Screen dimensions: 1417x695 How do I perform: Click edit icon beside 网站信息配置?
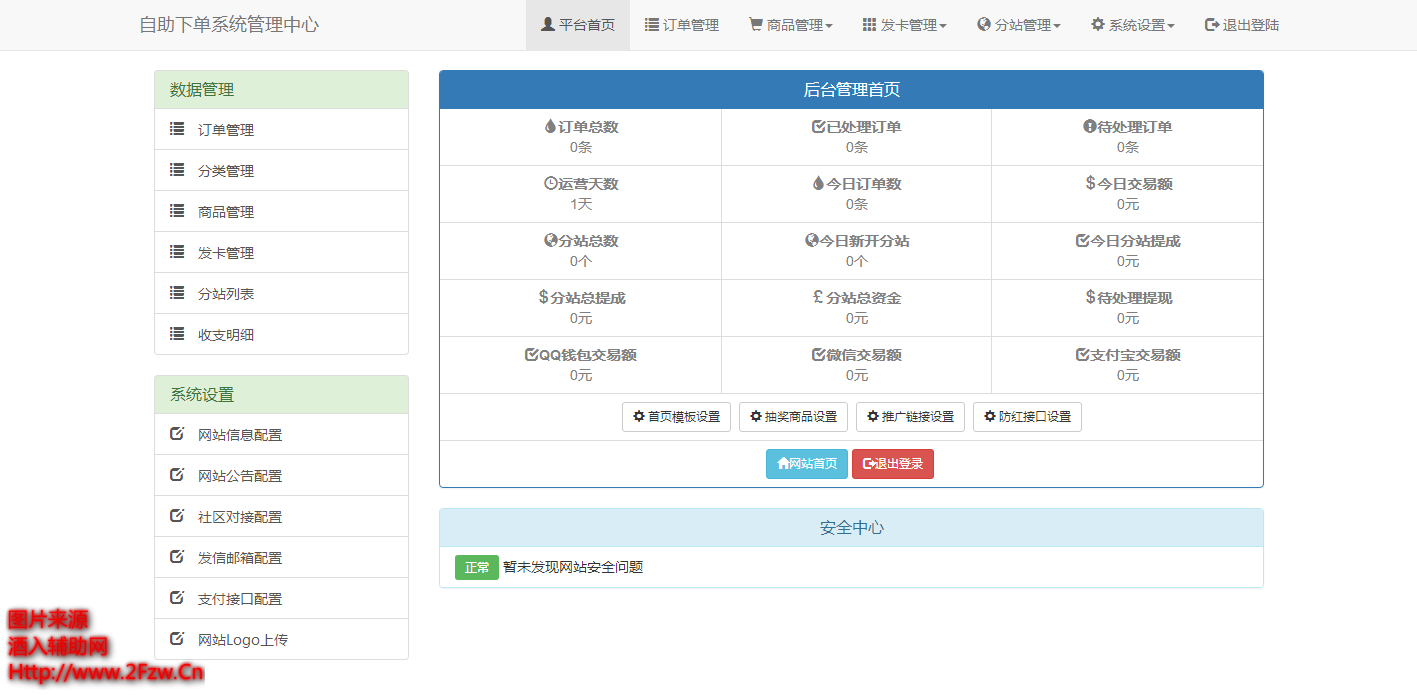[x=177, y=434]
